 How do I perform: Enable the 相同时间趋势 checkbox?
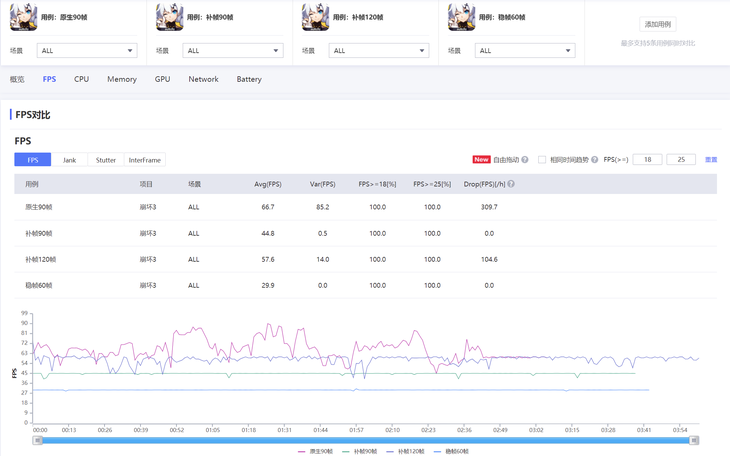(x=542, y=160)
